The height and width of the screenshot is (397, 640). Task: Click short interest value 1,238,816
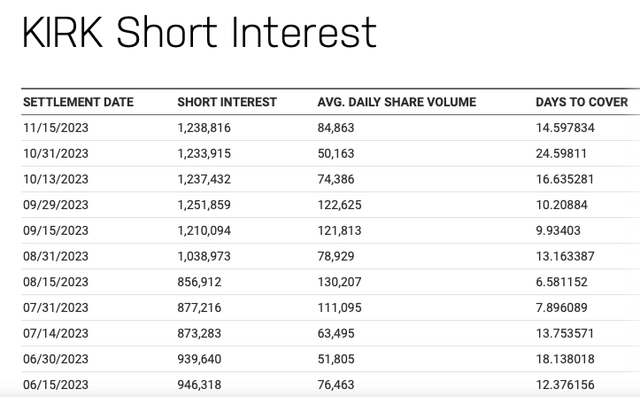204,128
